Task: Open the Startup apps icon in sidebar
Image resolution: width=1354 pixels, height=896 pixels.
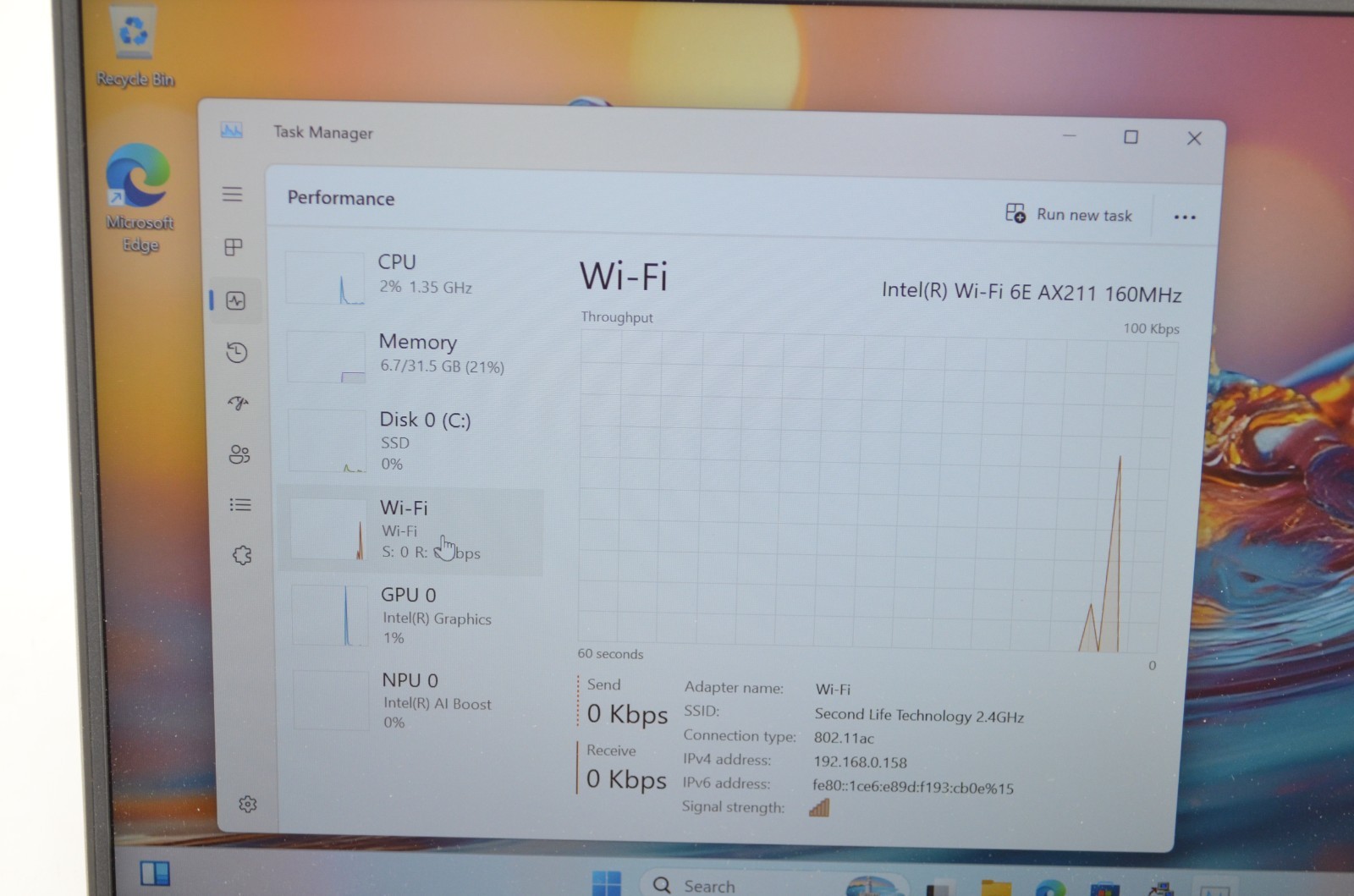Action: (239, 403)
